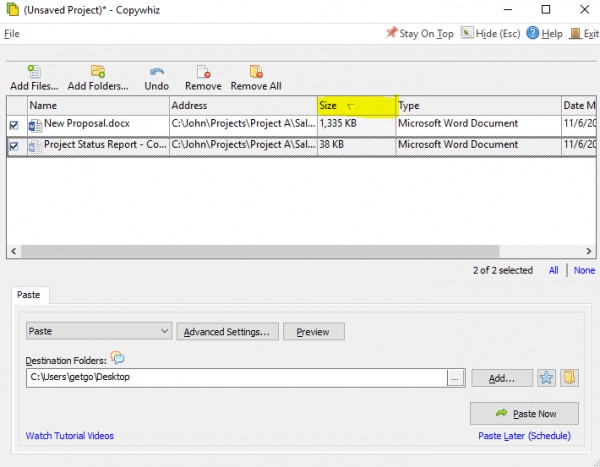Sort the list by Address column
The image size is (600, 467).
coord(243,106)
